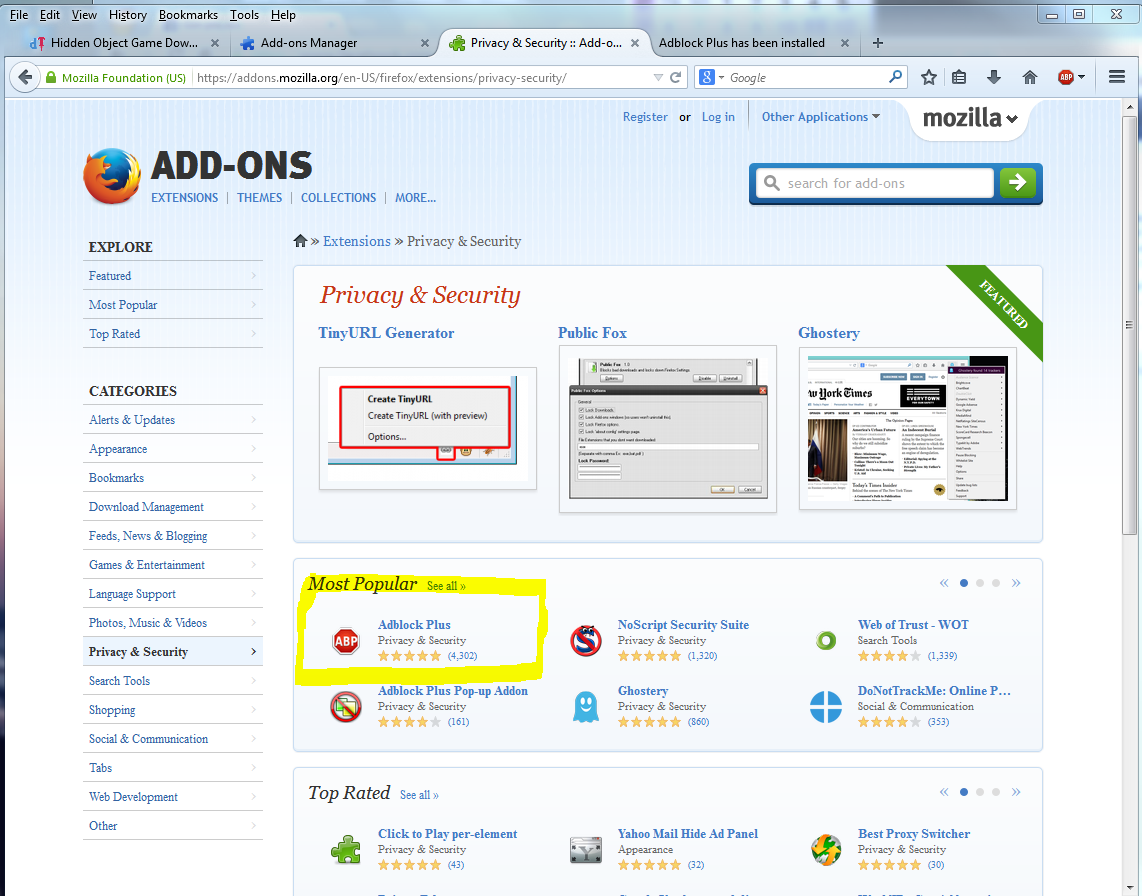The height and width of the screenshot is (896, 1142).
Task: Click the NoScript Security Suite icon
Action: 586,641
